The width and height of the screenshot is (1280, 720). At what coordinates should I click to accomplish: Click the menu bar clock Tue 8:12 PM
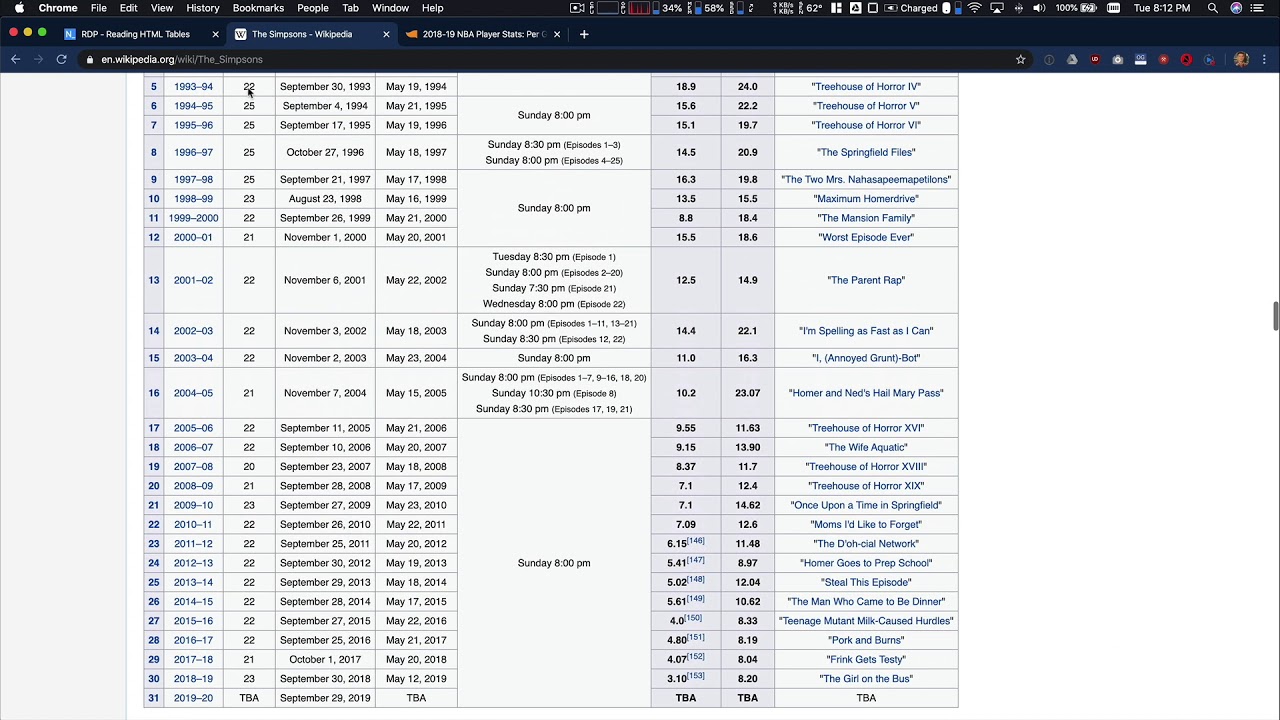click(1162, 8)
